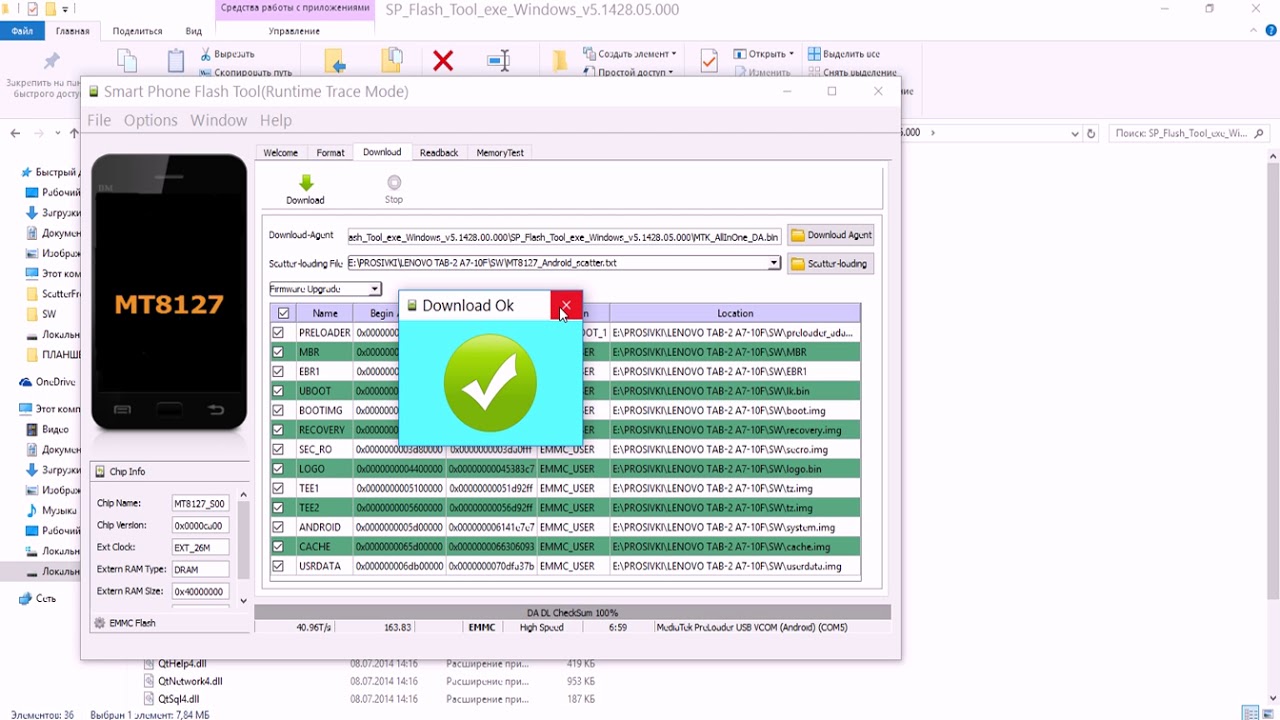Open the Window menu in Flash Tool
Screen dimensions: 1280x720
pyautogui.click(x=219, y=120)
